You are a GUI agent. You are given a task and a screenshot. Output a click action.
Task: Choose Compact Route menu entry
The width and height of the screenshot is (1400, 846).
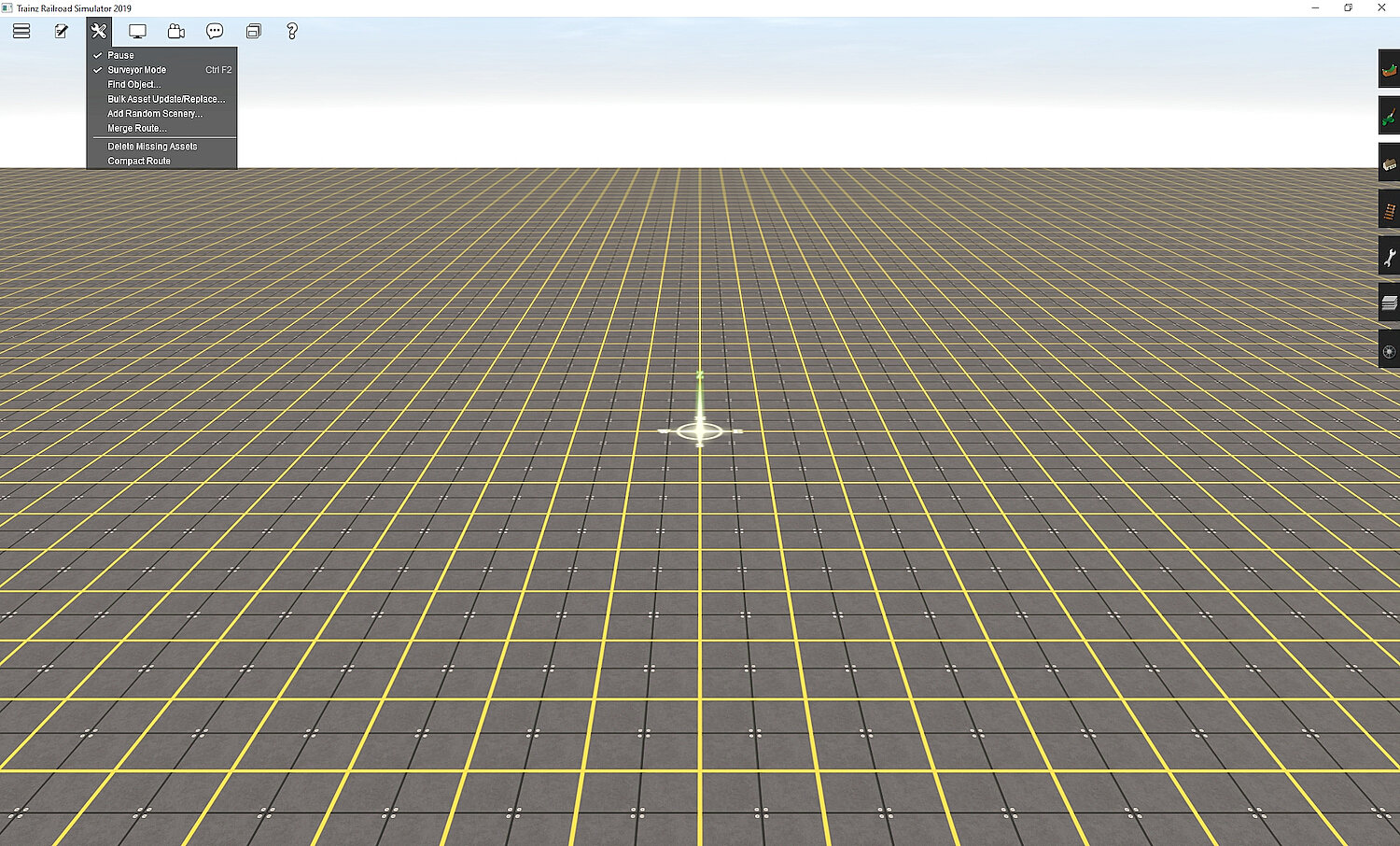161,161
